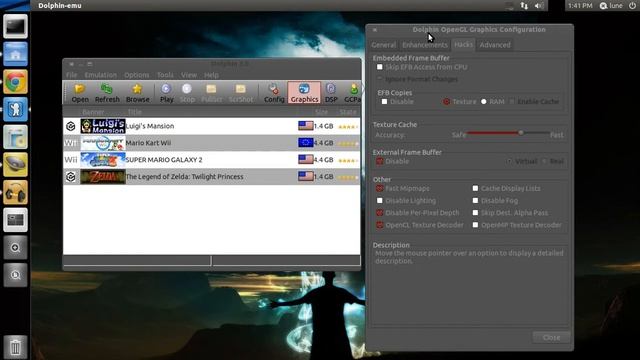Viewport: 640px width, 360px height.
Task: Open the terminal icon at top of launcher
Action: click(x=16, y=27)
